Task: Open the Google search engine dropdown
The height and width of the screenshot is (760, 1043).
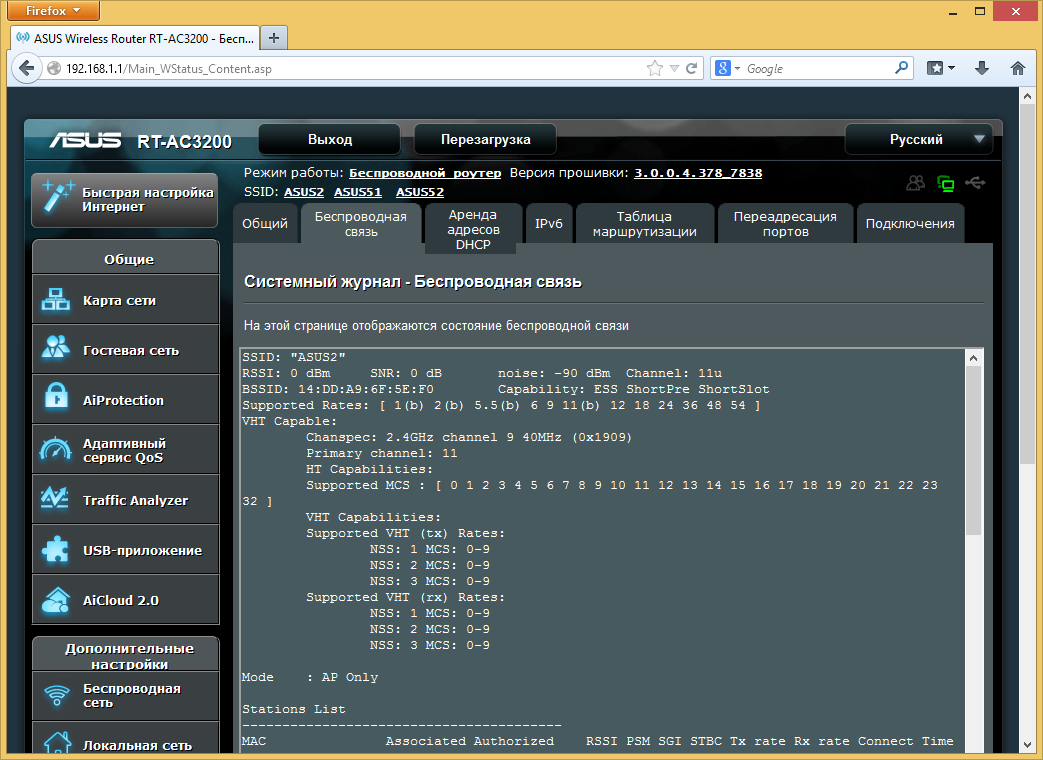Action: [727, 69]
